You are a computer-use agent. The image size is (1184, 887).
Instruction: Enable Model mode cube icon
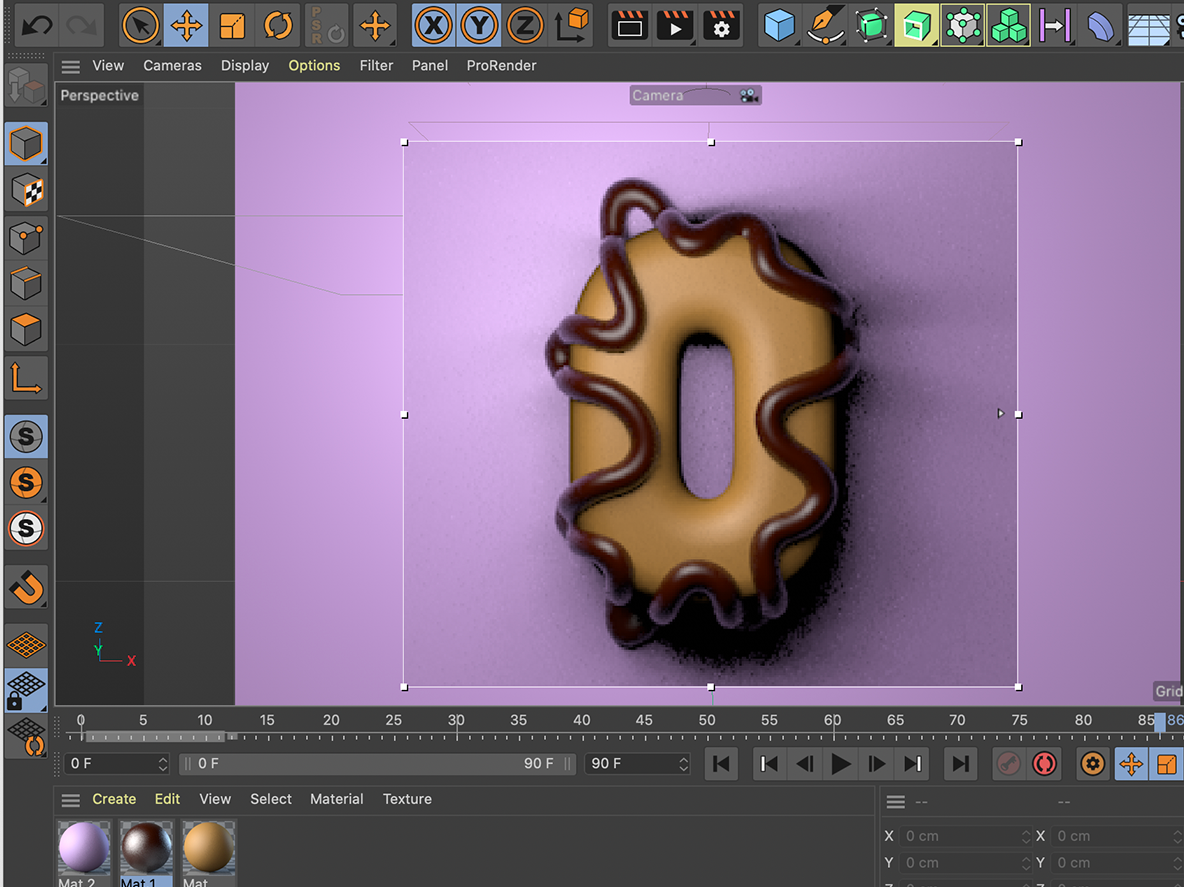point(26,143)
